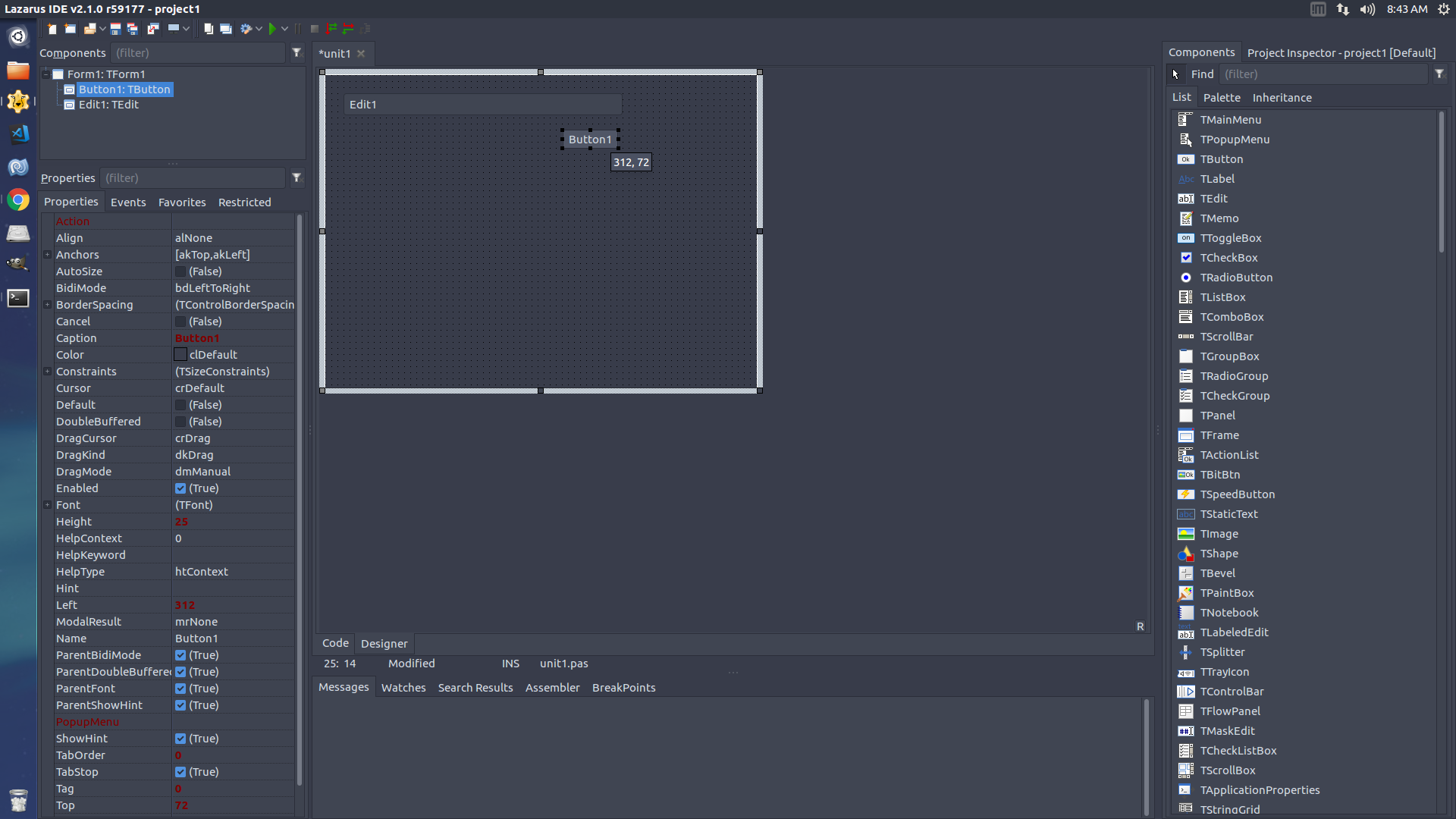Switch to the Events tab
Image resolution: width=1456 pixels, height=819 pixels.
coord(128,202)
